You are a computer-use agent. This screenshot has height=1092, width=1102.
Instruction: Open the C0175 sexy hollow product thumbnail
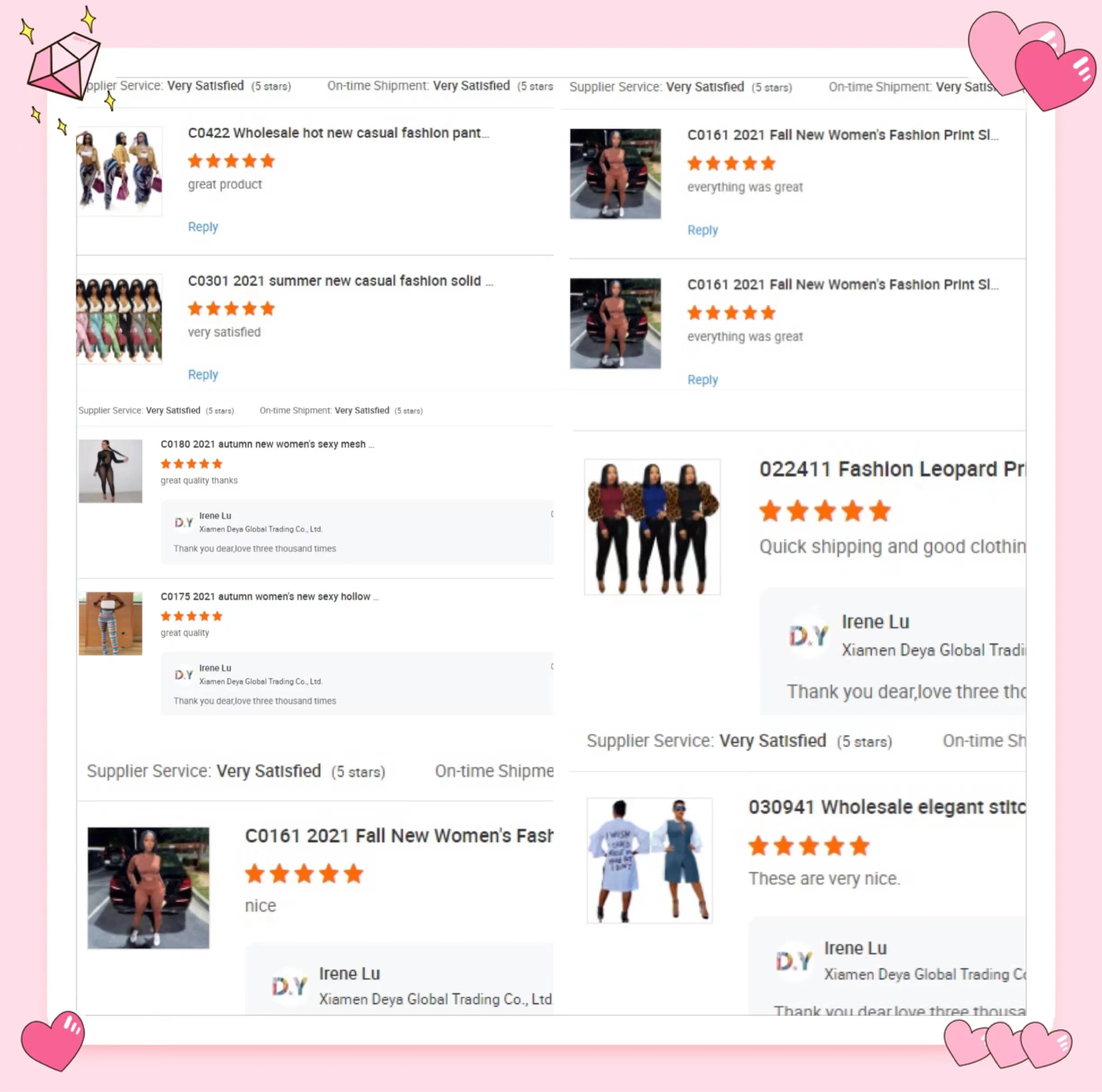pyautogui.click(x=110, y=623)
